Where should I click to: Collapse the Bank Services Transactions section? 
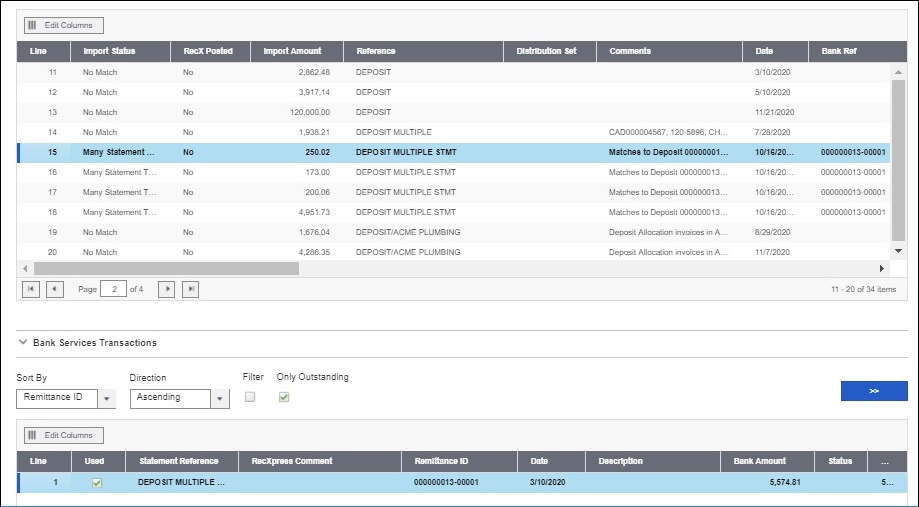pos(23,342)
